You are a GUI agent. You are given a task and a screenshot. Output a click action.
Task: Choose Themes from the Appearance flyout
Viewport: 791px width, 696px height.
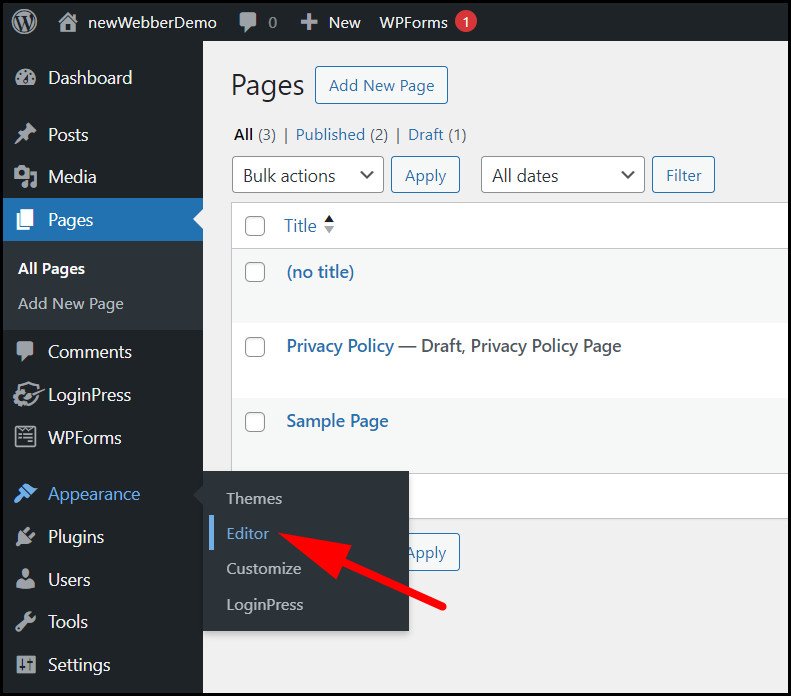254,498
